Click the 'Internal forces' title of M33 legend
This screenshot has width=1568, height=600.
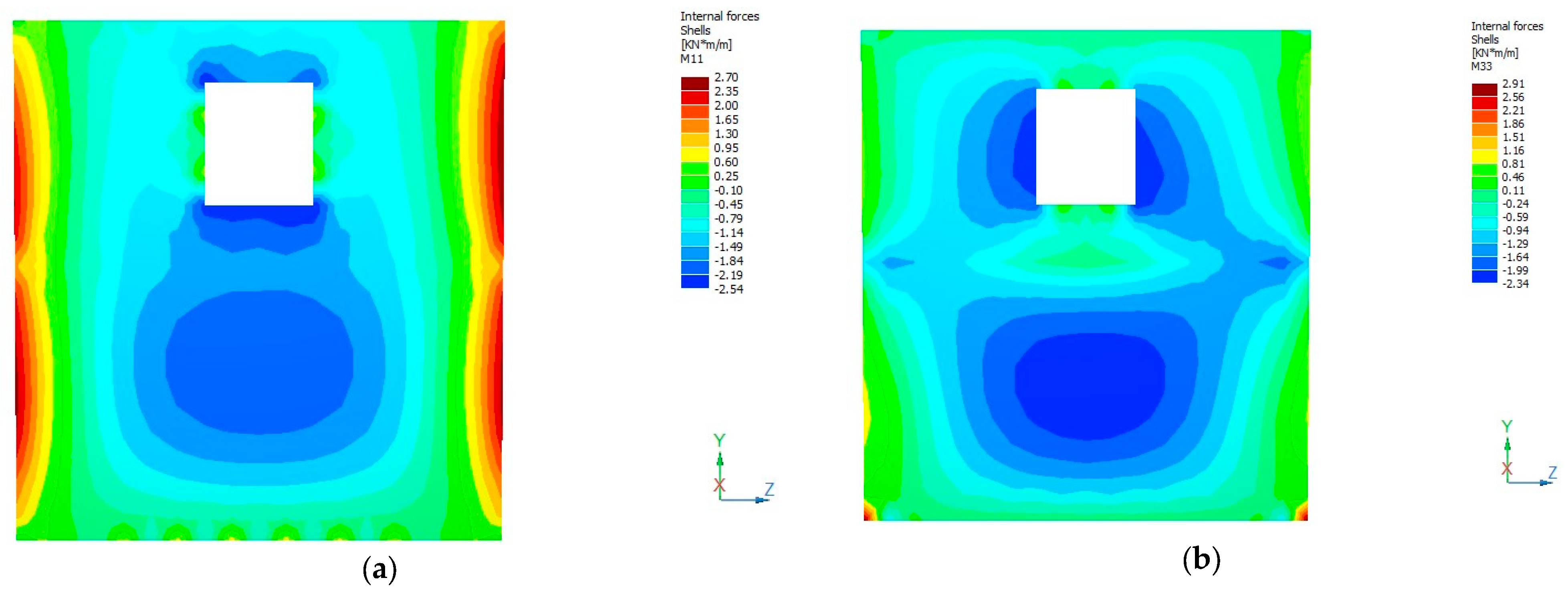[x=1507, y=26]
